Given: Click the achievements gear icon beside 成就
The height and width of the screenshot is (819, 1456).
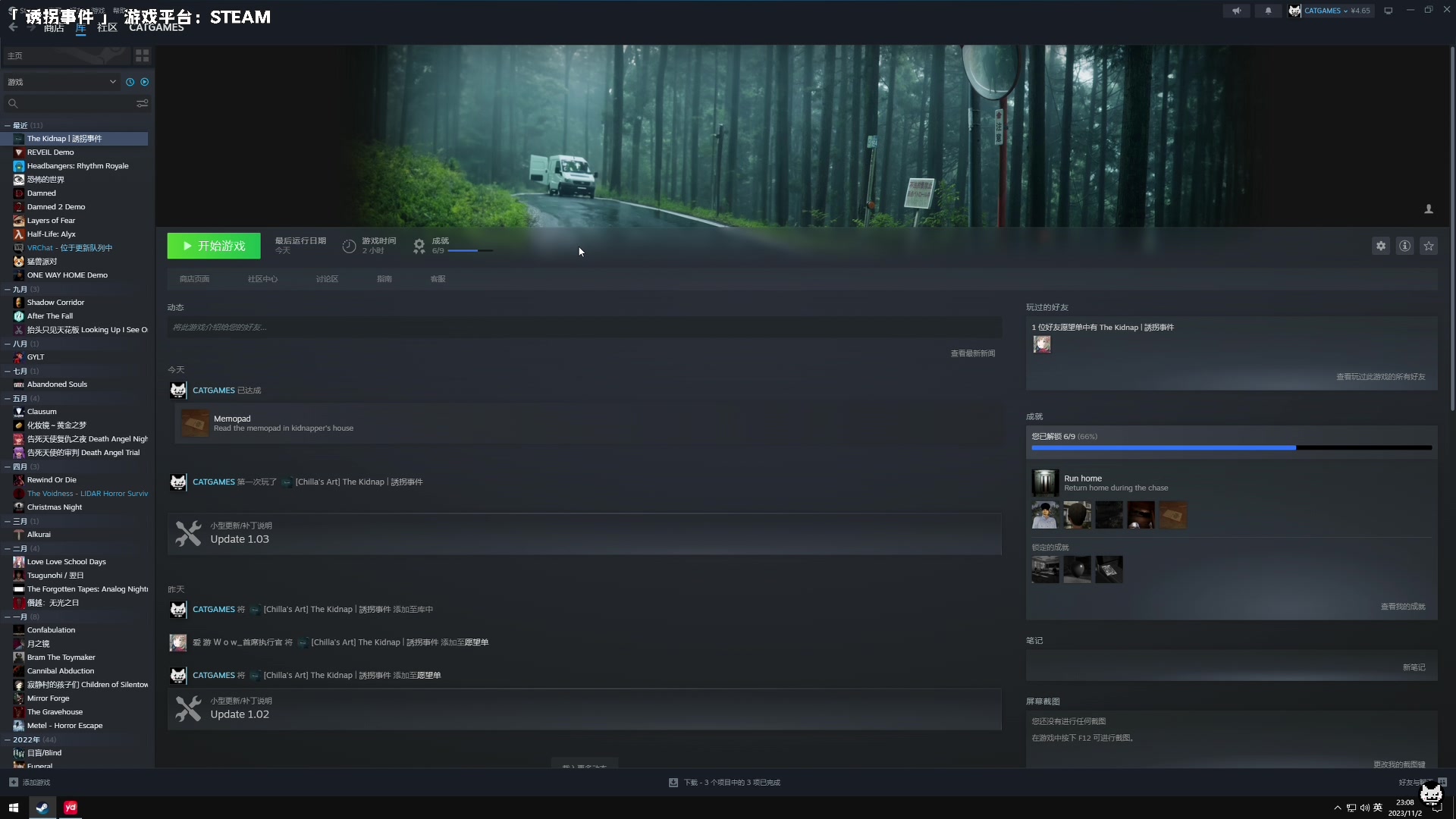Looking at the screenshot, I should click(419, 246).
